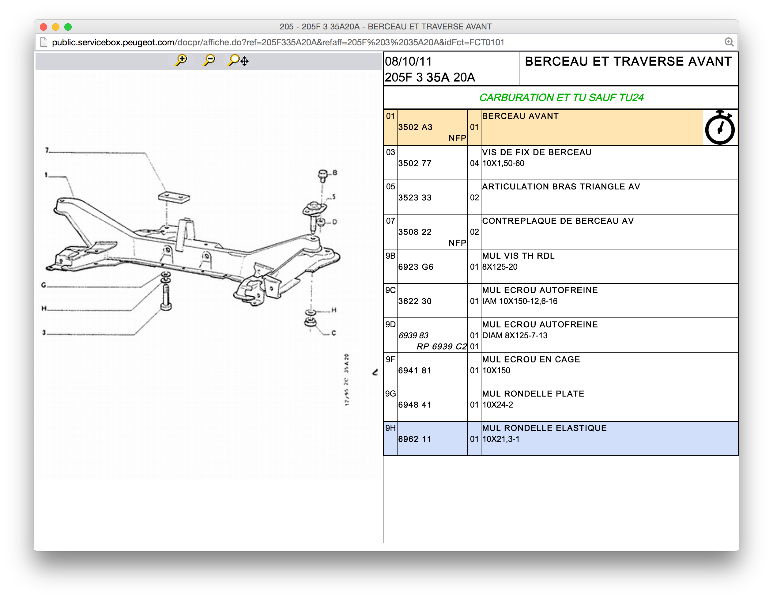Image resolution: width=773 pixels, height=600 pixels.
Task: Select part number 3502 77
Action: pos(415,163)
